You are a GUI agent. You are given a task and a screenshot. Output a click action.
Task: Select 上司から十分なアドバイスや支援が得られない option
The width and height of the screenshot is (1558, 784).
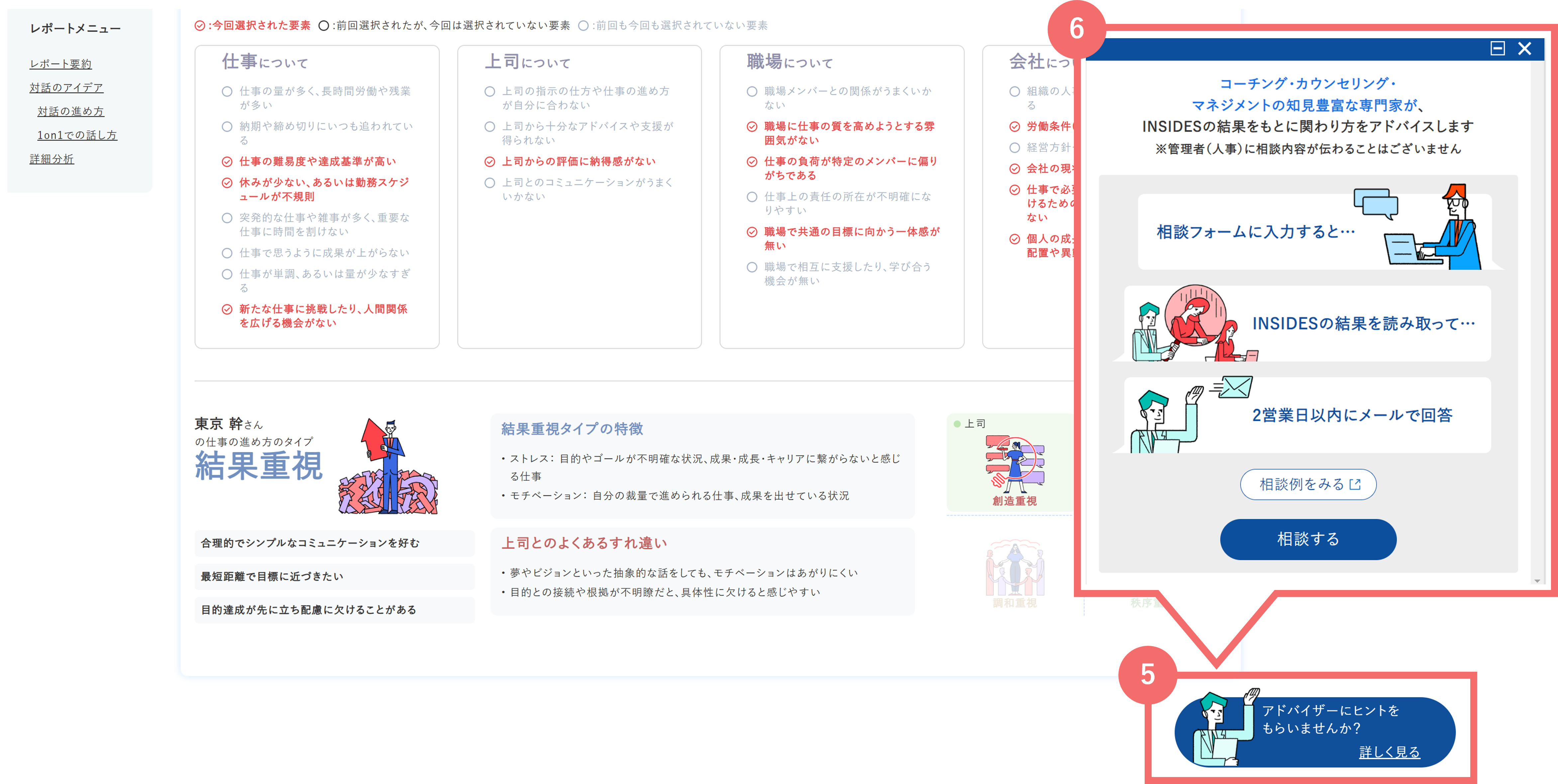(x=579, y=132)
